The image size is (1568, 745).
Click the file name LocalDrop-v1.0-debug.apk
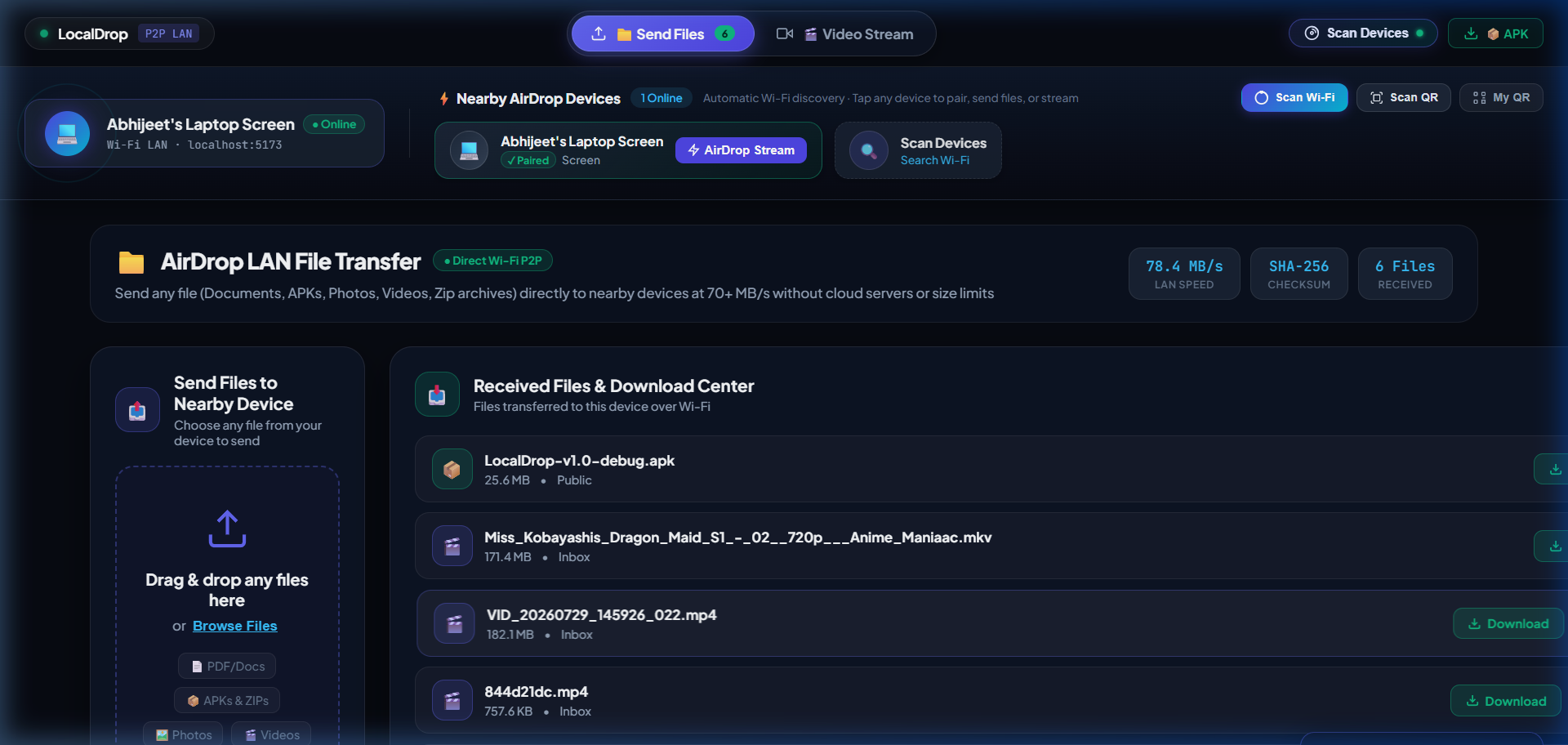579,461
